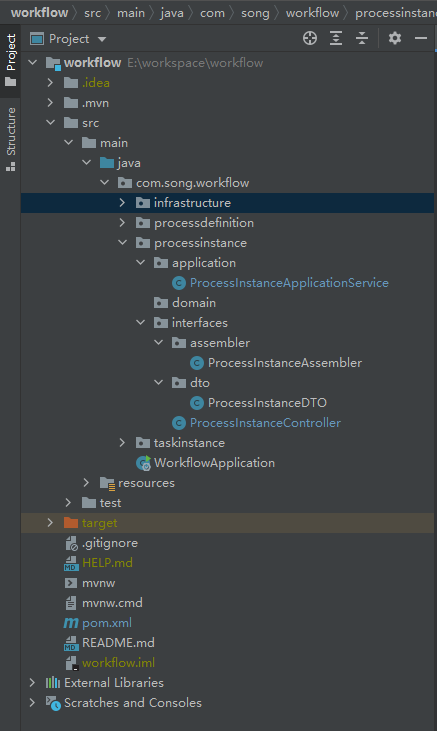Click the Collapse All toolbar icon
Image resolution: width=437 pixels, height=731 pixels.
coord(362,38)
